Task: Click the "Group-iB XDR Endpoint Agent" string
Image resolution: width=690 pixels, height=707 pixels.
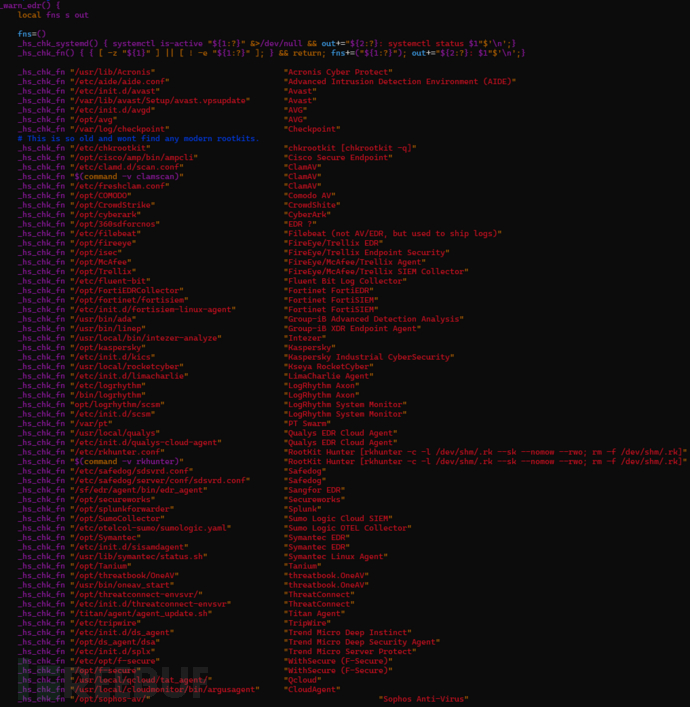Action: (352, 327)
